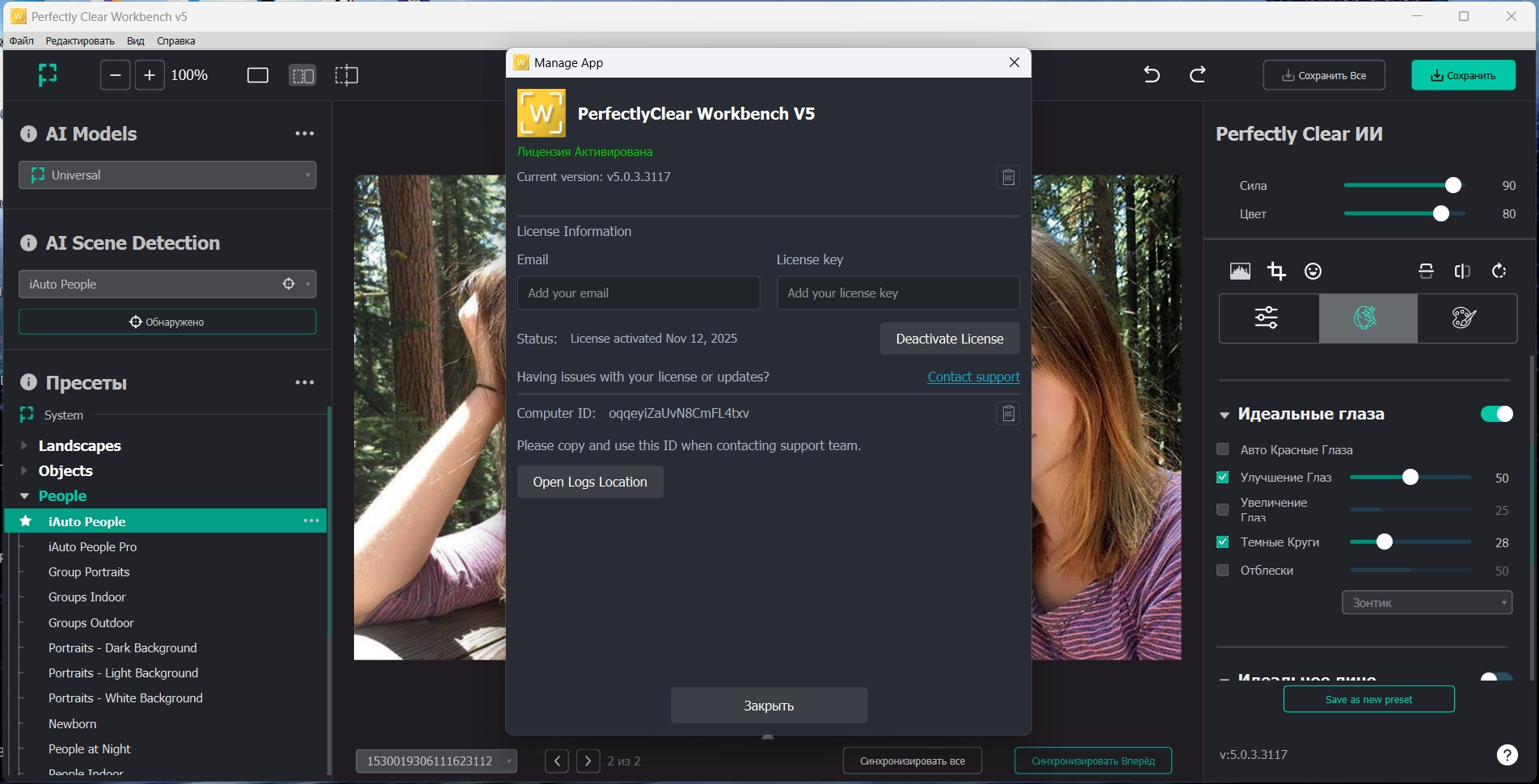The width and height of the screenshot is (1539, 784).
Task: Open the Contact support link
Action: pos(973,377)
